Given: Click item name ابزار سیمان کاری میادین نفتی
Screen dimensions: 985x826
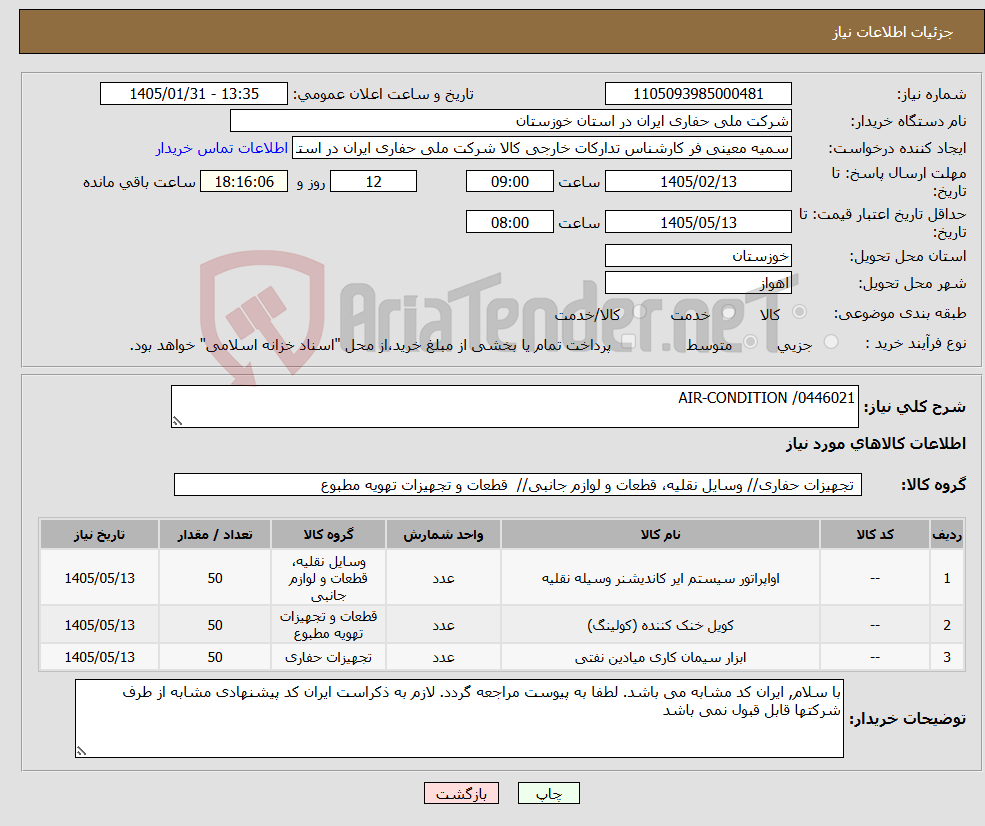Looking at the screenshot, I should pos(660,658).
